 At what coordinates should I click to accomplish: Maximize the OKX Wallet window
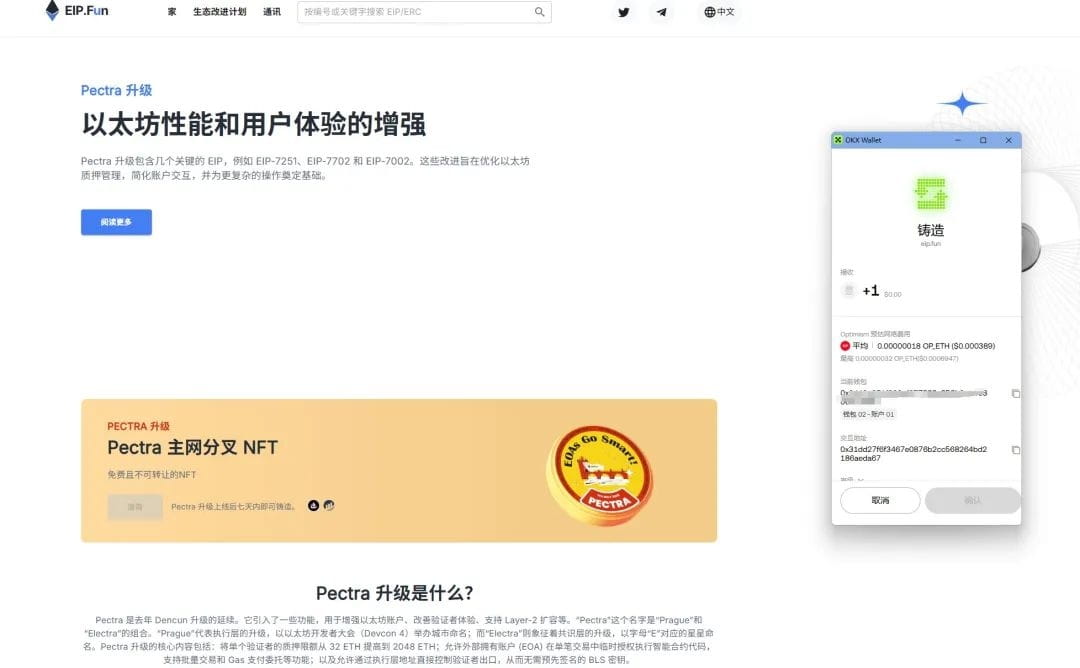pyautogui.click(x=983, y=140)
